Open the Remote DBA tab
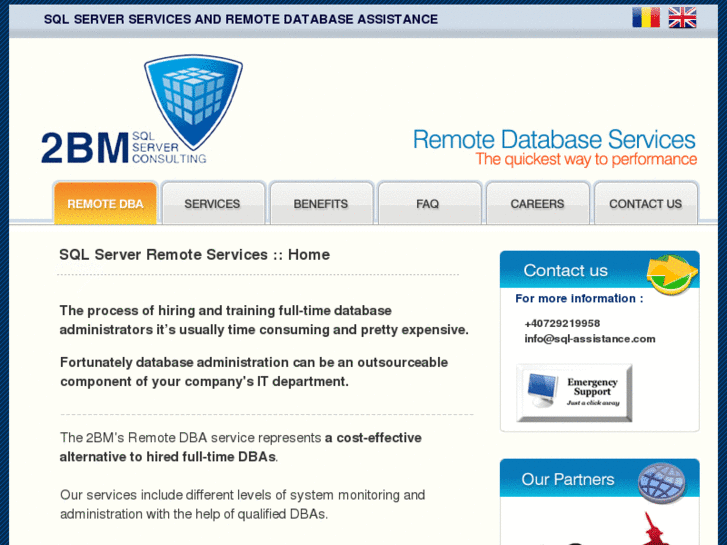The width and height of the screenshot is (727, 545). (x=105, y=203)
